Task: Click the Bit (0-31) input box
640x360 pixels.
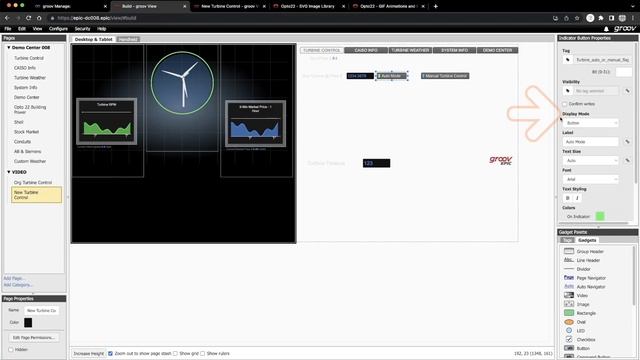Action: (624, 72)
